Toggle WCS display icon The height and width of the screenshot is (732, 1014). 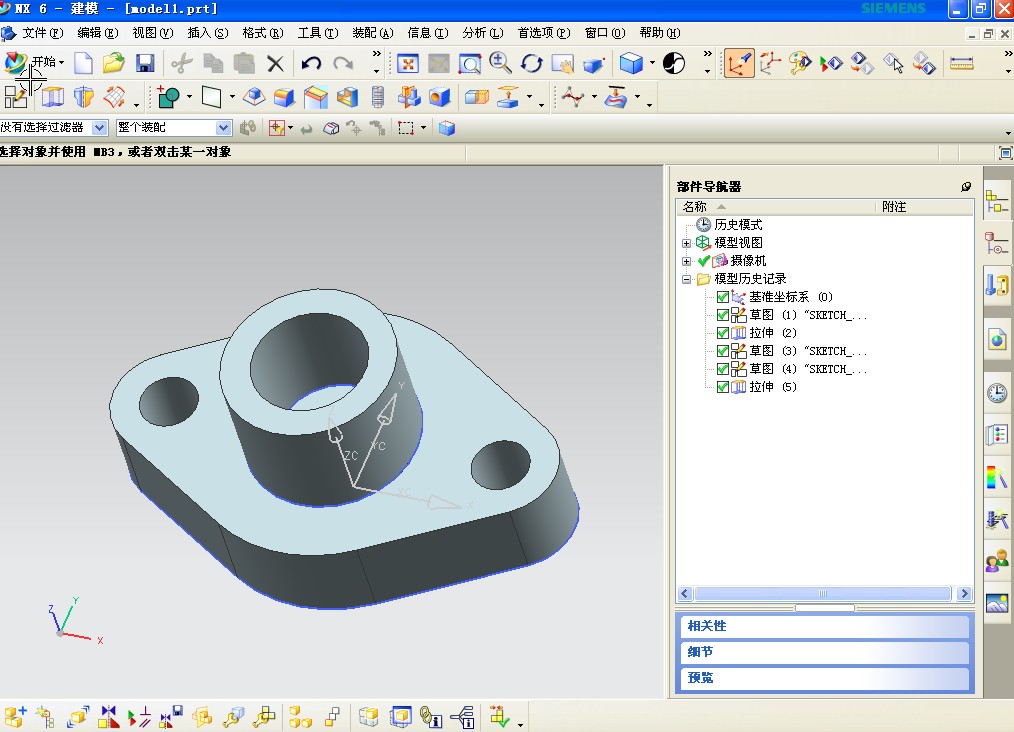click(x=739, y=63)
